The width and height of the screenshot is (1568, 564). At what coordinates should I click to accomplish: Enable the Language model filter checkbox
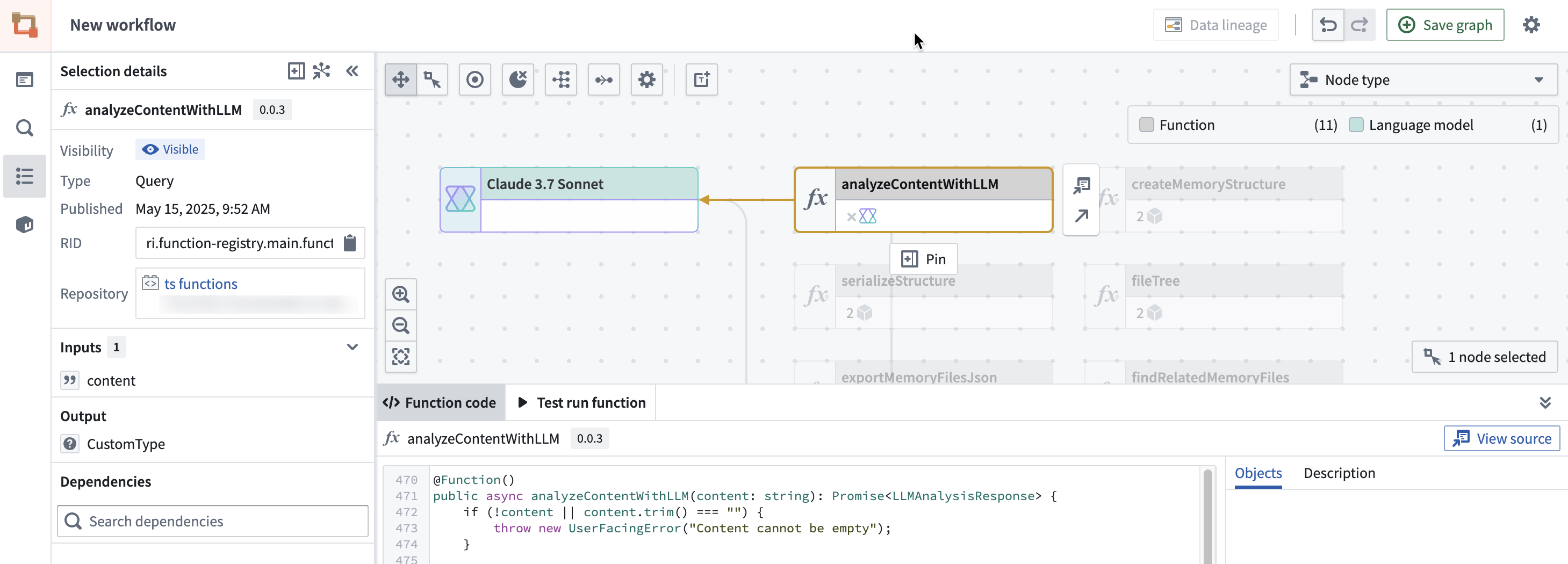[x=1356, y=124]
